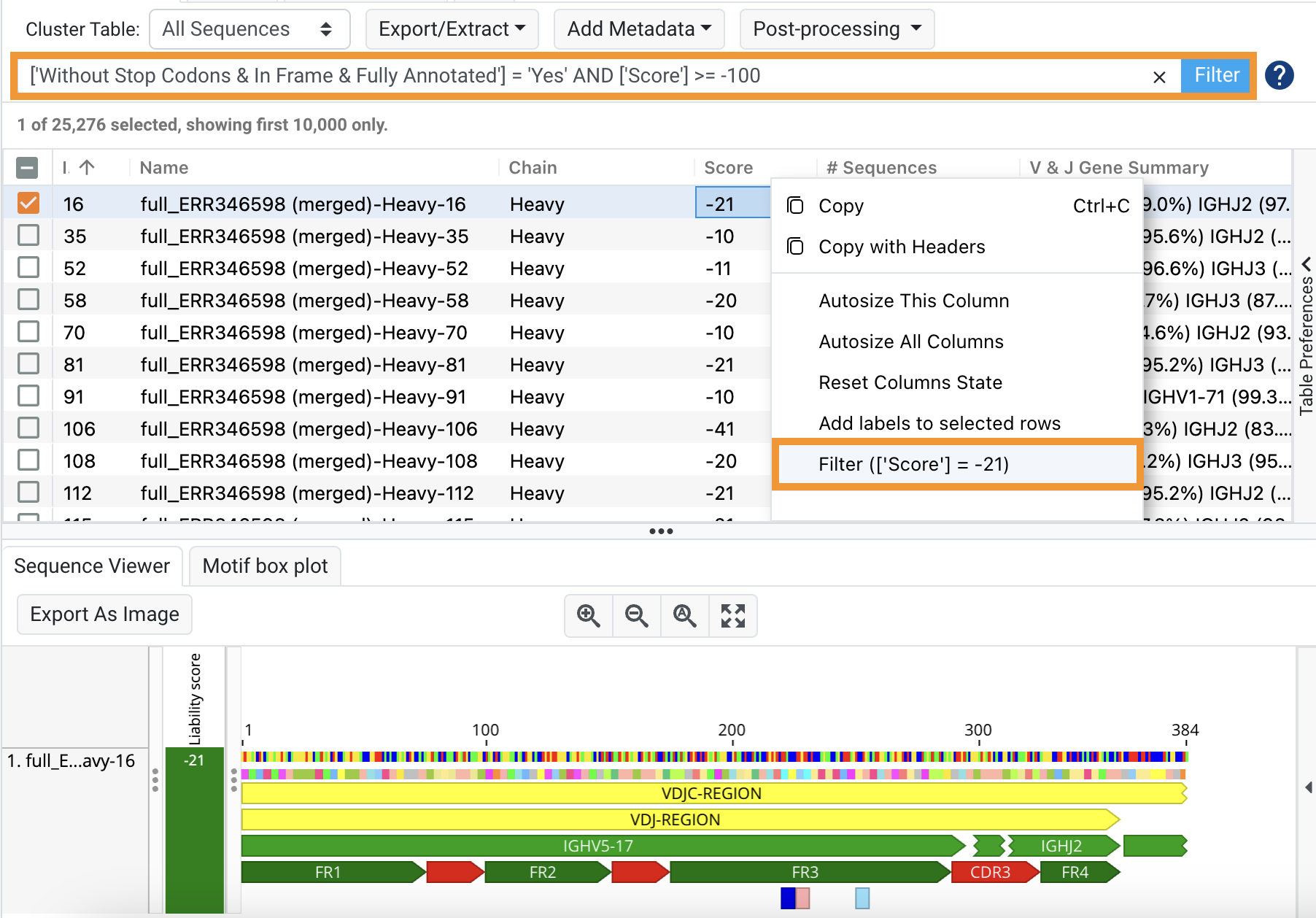Zoom out on the sequence viewer

pyautogui.click(x=637, y=616)
